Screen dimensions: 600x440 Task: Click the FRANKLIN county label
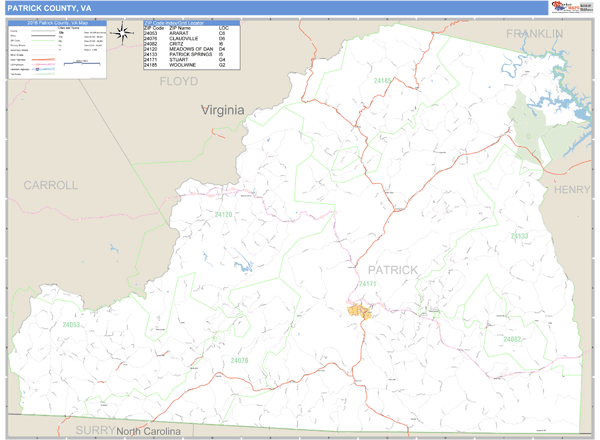(535, 34)
